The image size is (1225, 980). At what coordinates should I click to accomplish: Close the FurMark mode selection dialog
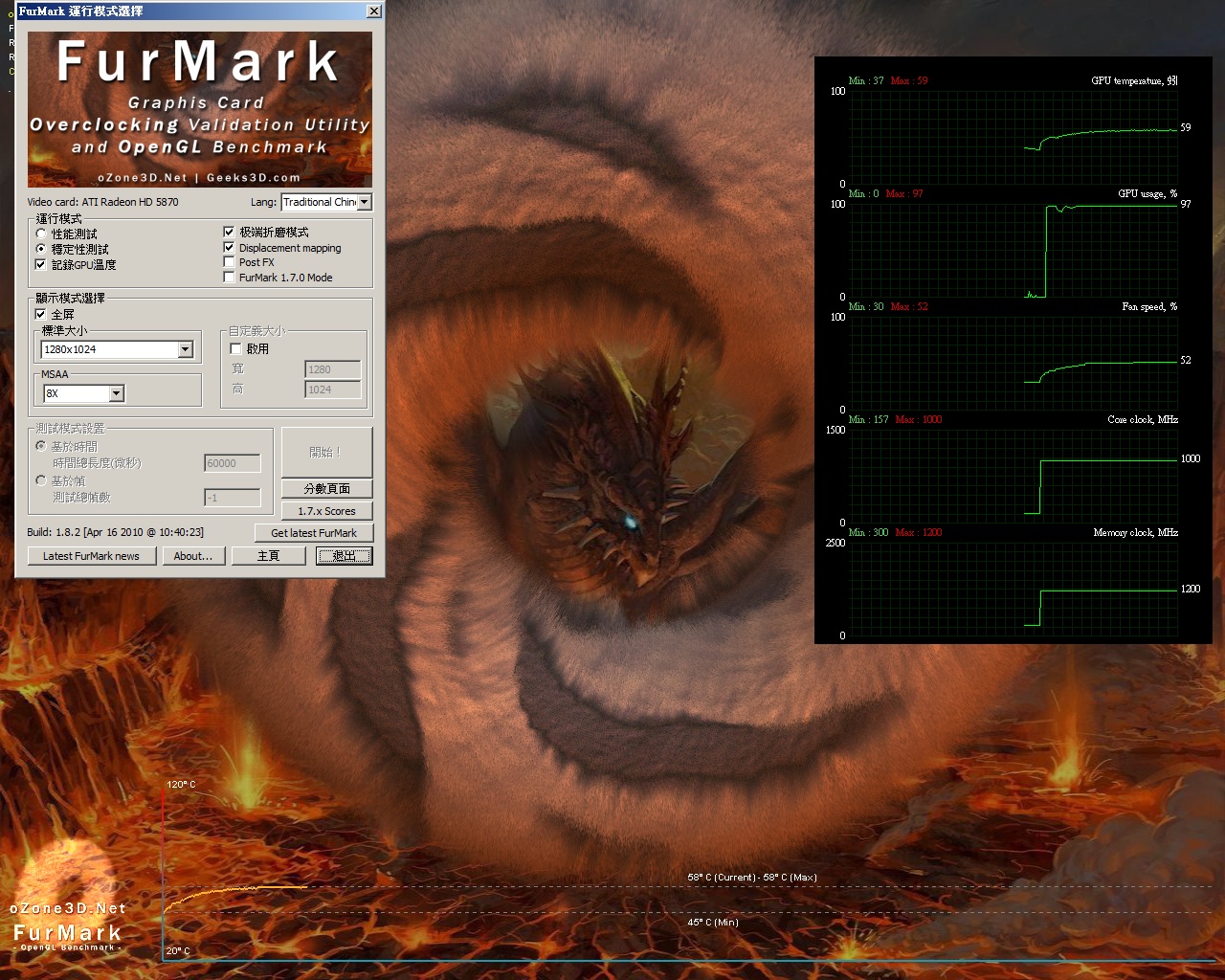tap(373, 11)
